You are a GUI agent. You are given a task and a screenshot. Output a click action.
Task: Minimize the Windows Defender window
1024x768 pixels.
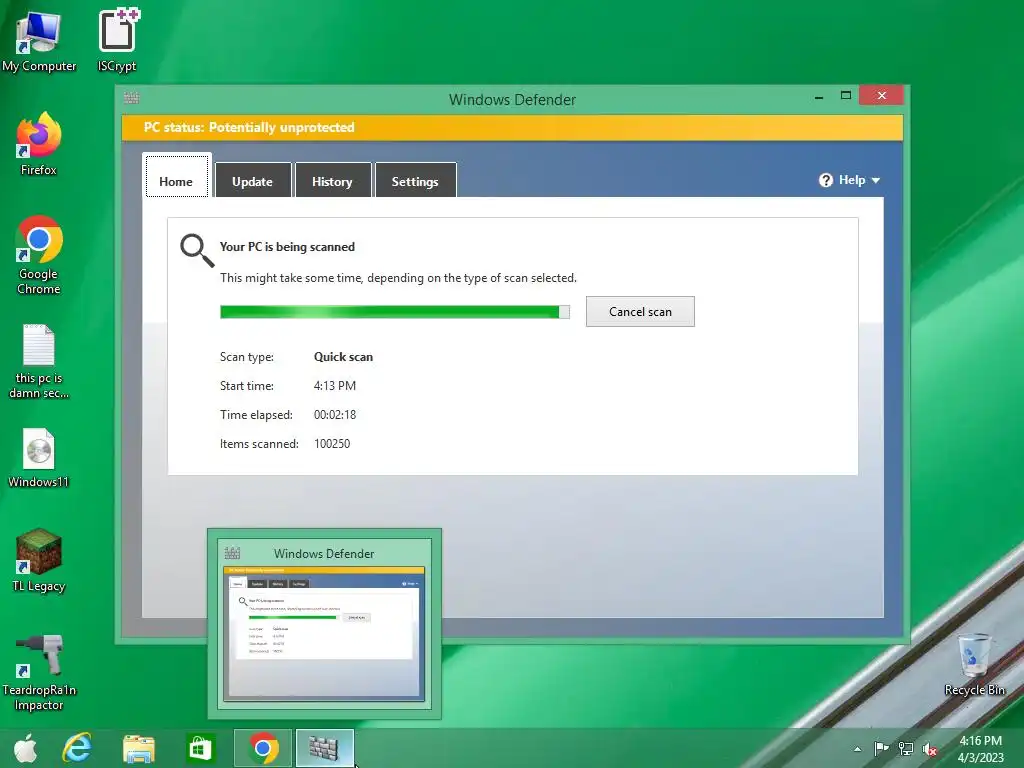tap(819, 97)
